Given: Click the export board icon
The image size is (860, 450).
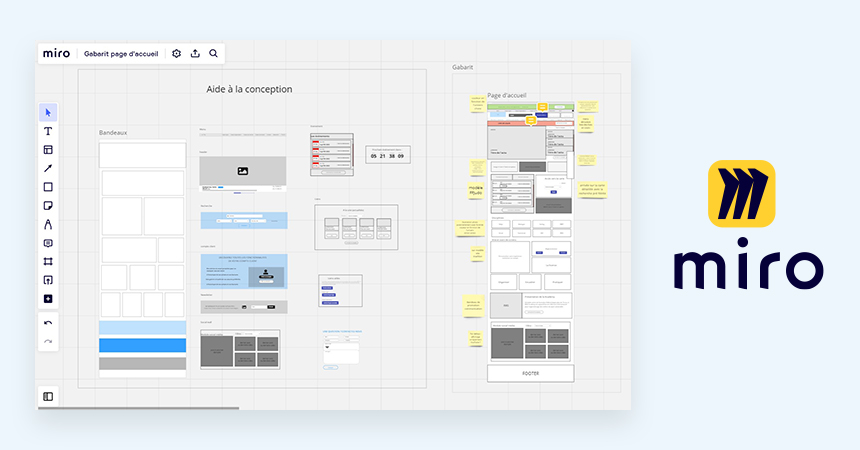Looking at the screenshot, I should click(x=195, y=54).
